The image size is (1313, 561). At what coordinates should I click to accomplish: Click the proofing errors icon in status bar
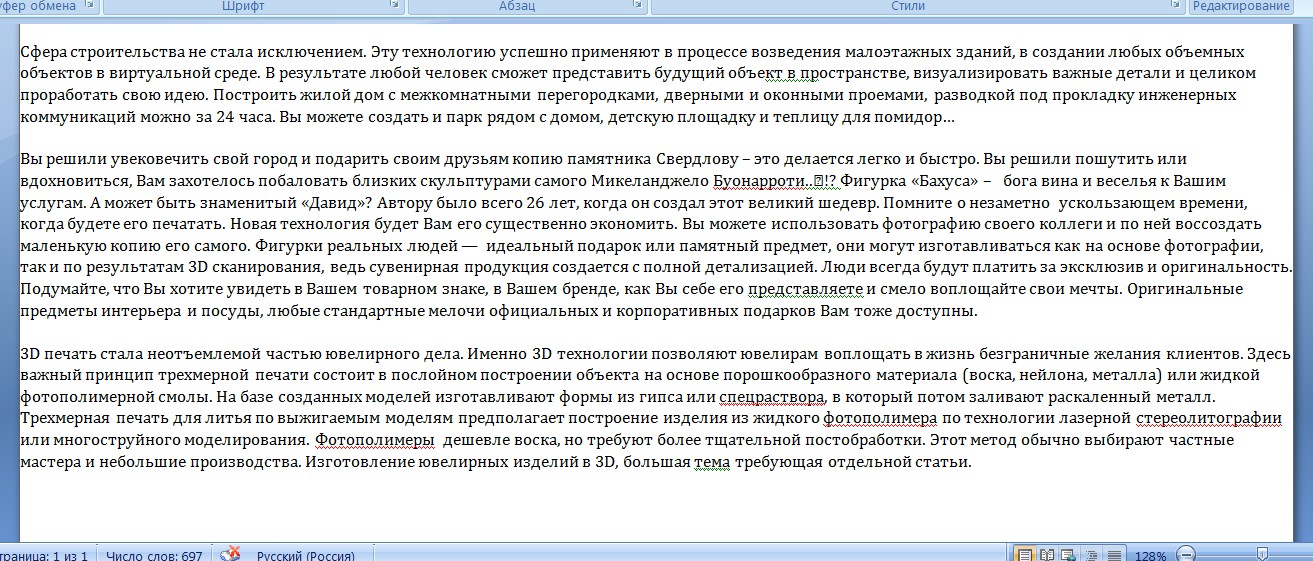[x=231, y=554]
